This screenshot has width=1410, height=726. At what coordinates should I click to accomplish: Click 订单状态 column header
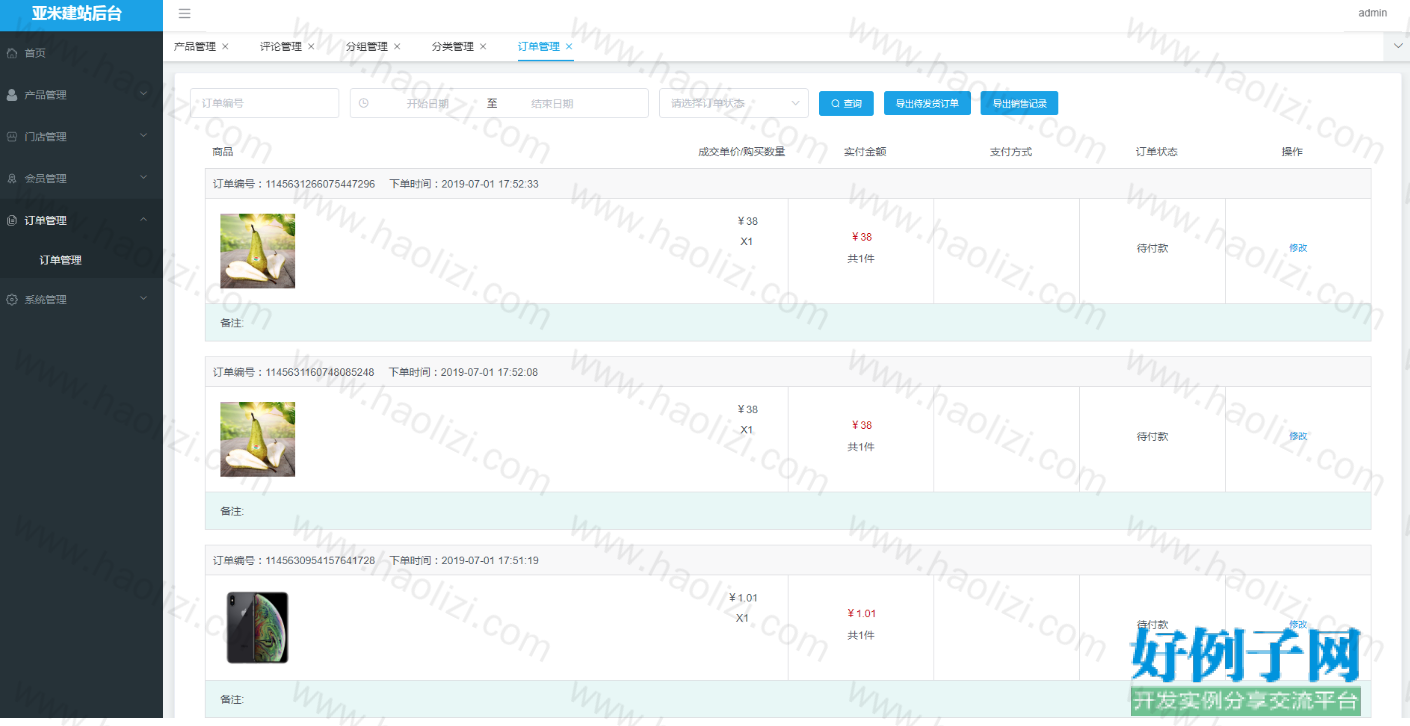pyautogui.click(x=1157, y=152)
